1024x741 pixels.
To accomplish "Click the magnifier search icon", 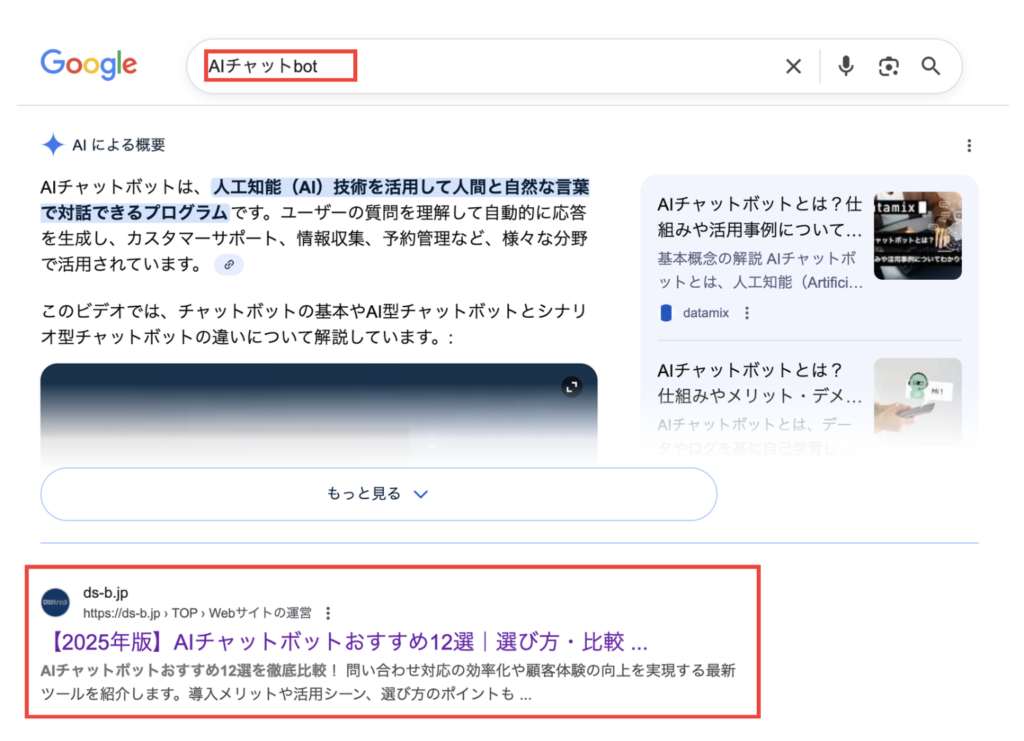I will (x=931, y=66).
